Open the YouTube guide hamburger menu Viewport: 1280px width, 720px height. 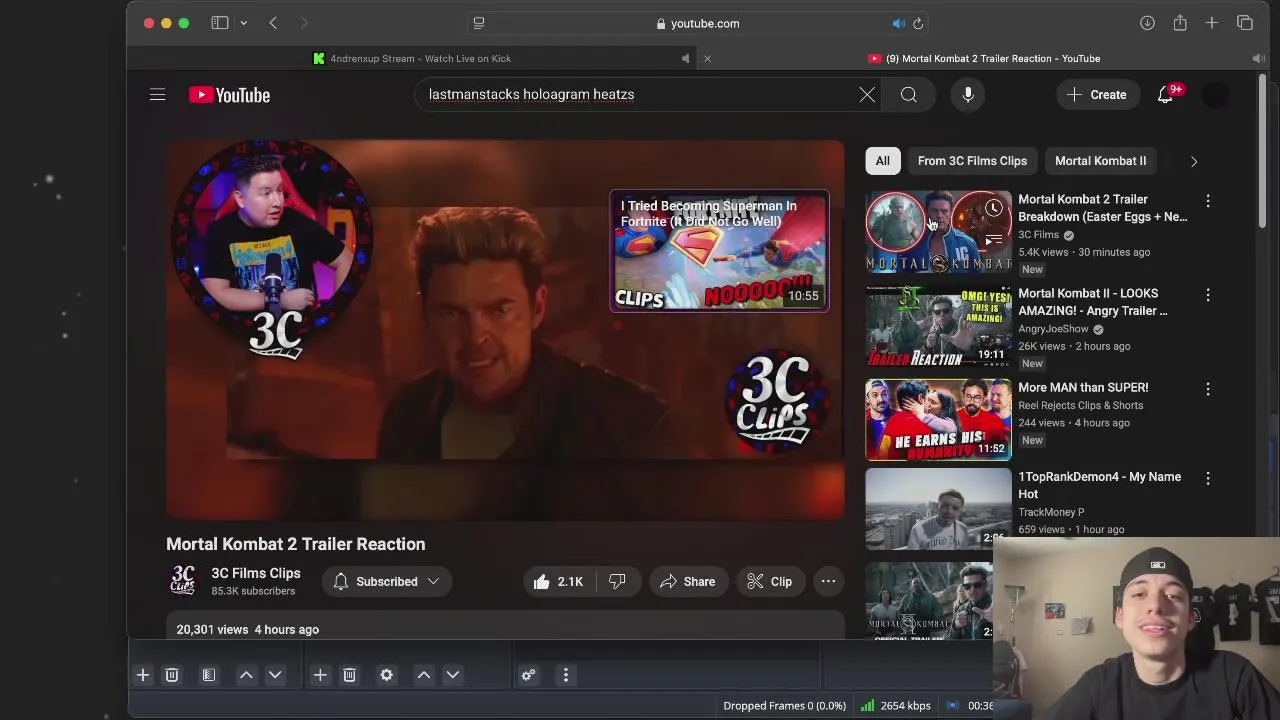point(158,95)
